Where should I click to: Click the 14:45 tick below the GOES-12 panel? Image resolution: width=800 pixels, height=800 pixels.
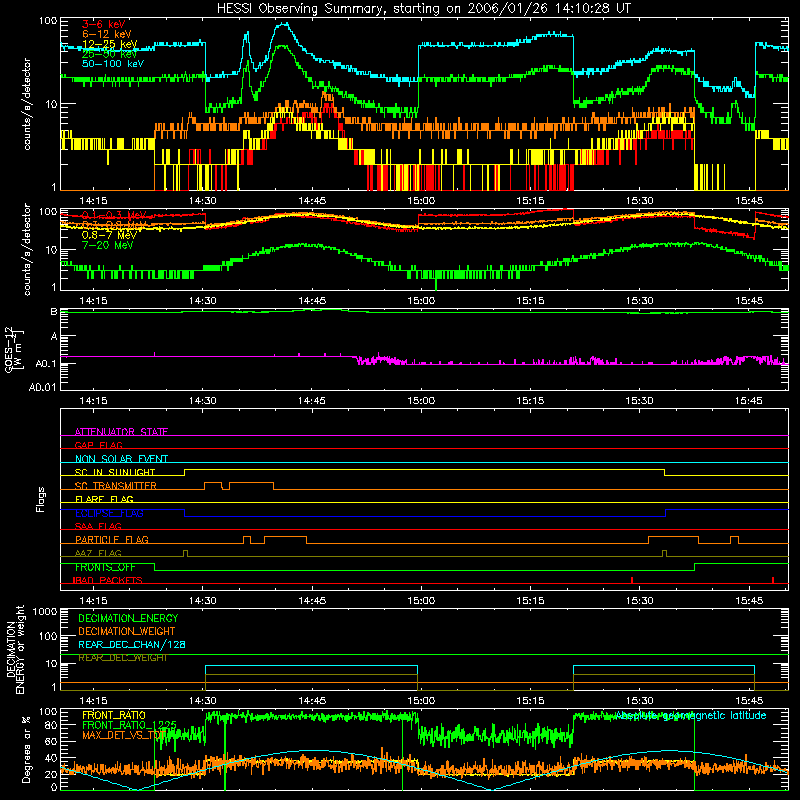pos(312,401)
